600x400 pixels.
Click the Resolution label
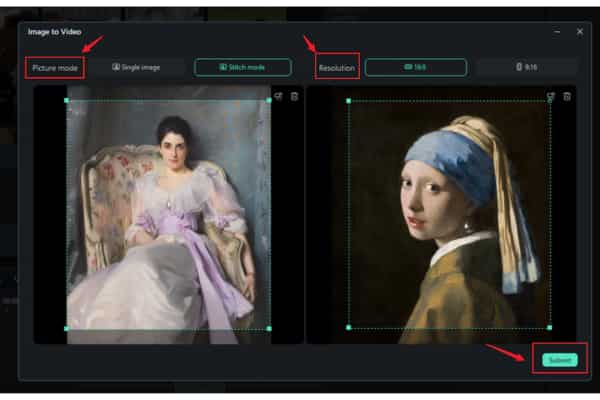coord(337,68)
